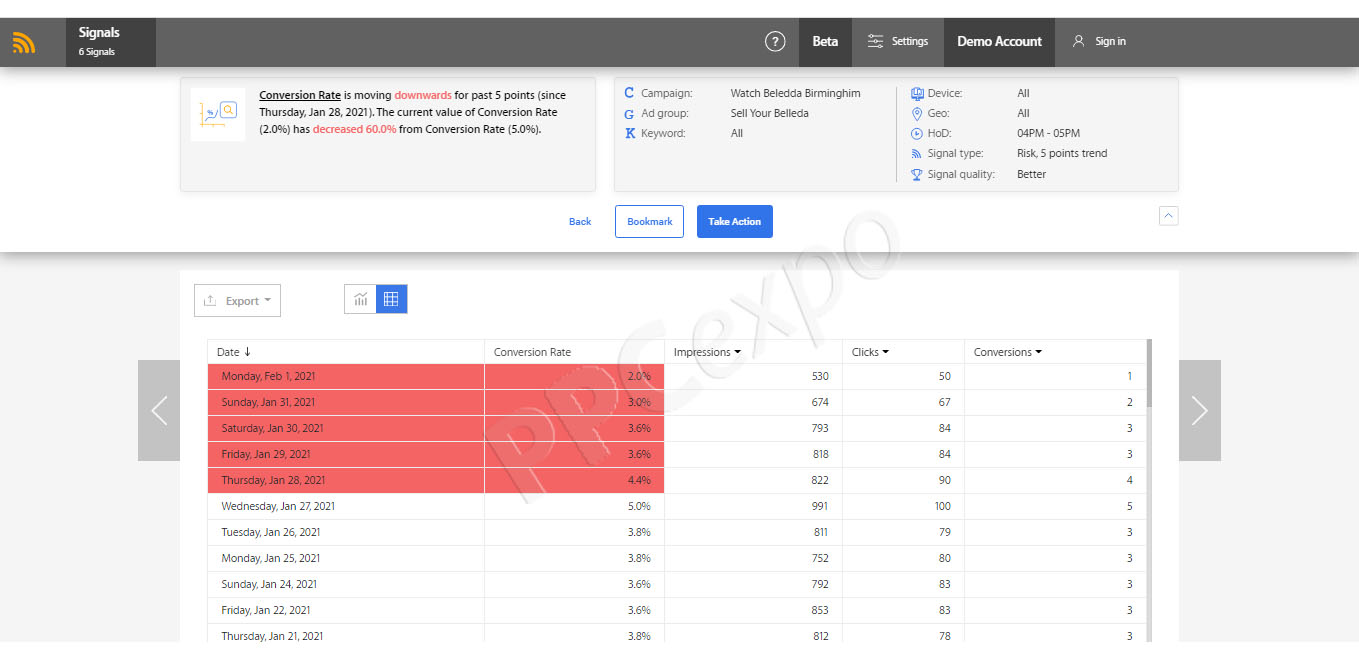Click the 530 impressions cell
Viewport: 1359px width, 664px height.
coord(753,376)
